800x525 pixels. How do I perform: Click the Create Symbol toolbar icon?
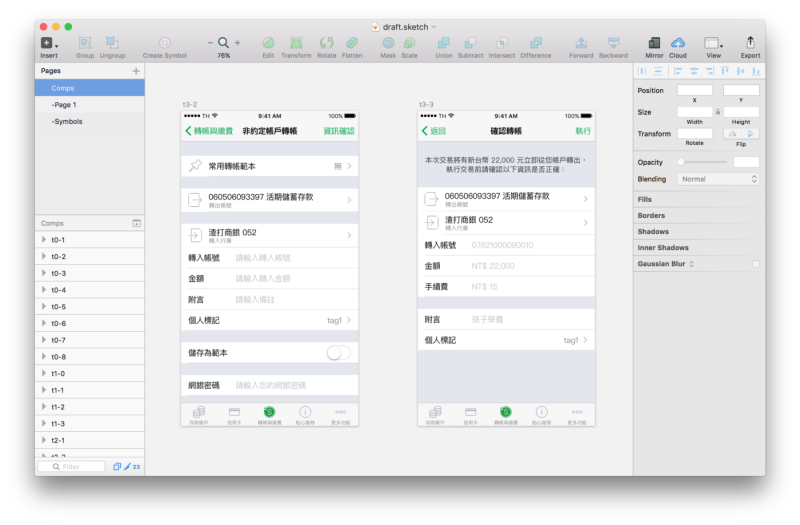164,43
